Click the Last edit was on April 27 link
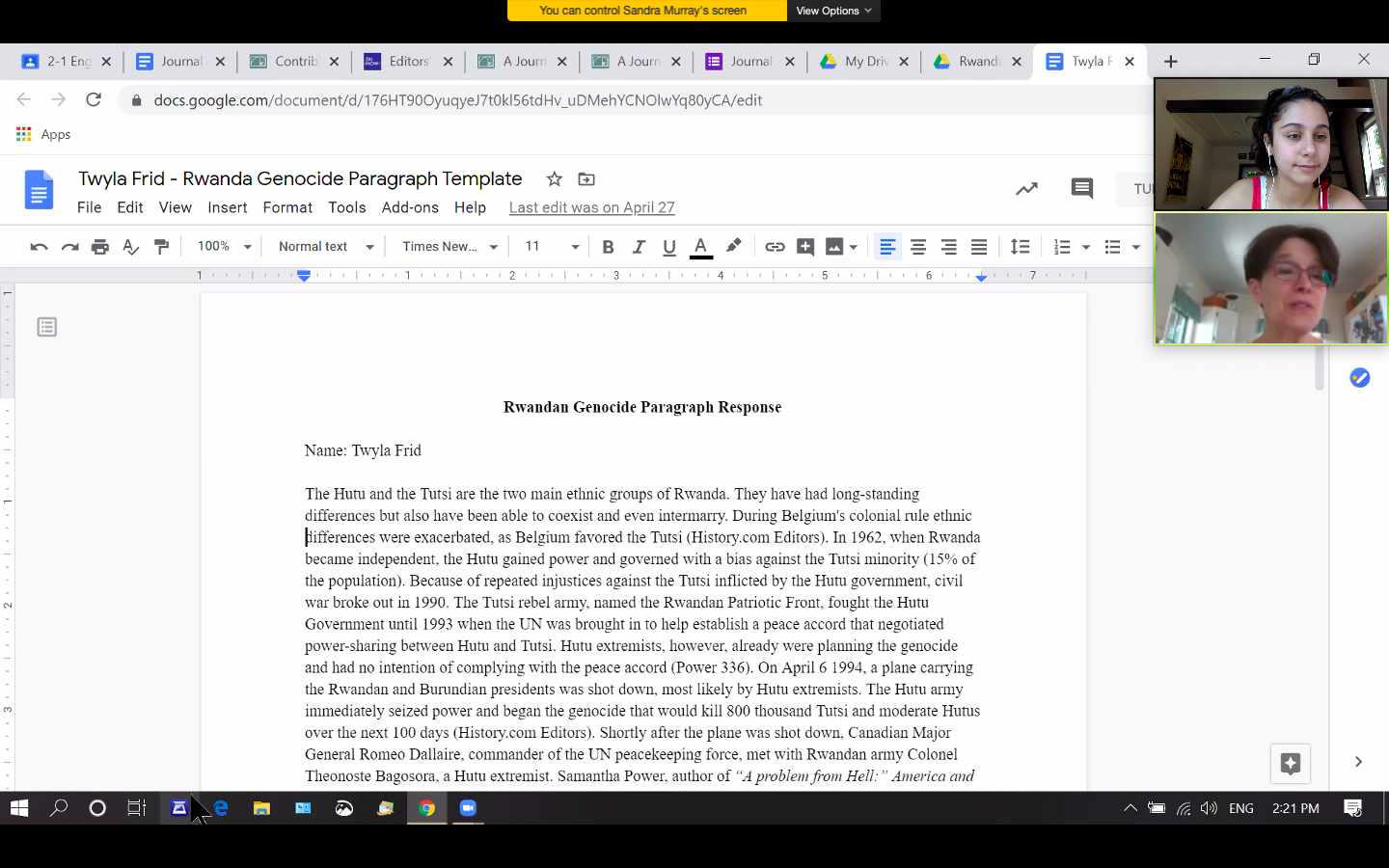 click(591, 207)
